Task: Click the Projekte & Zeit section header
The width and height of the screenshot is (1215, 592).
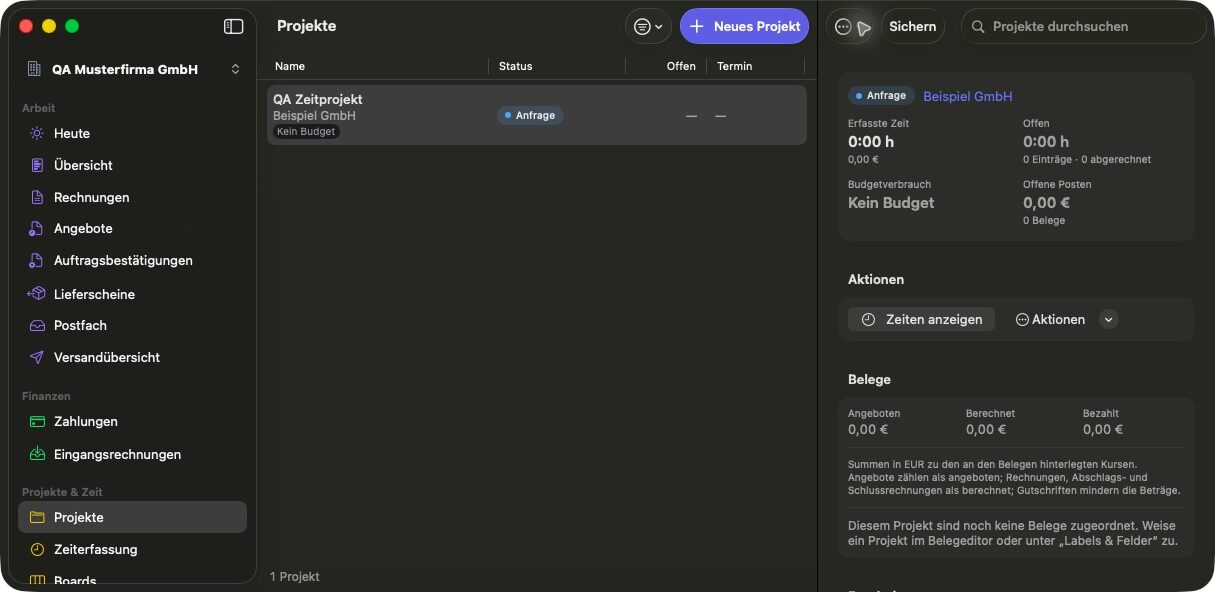Action: [x=62, y=492]
